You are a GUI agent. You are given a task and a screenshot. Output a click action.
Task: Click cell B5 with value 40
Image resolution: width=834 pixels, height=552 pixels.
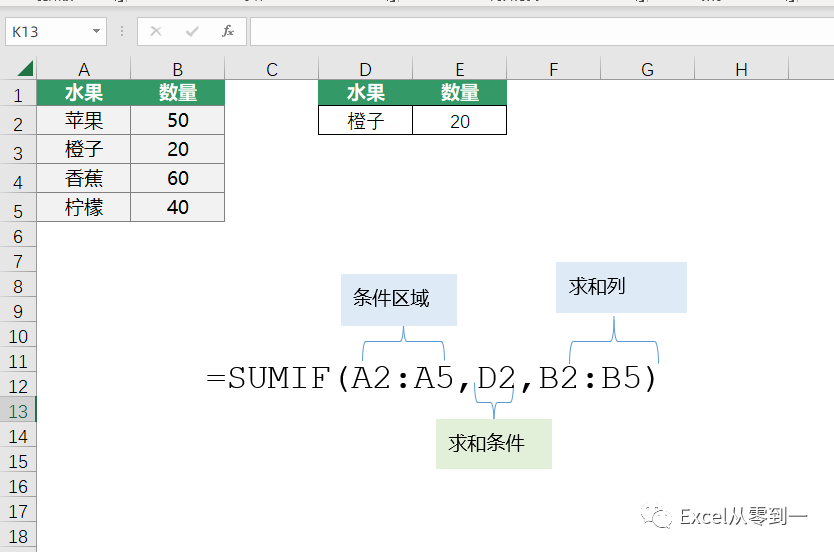[178, 207]
